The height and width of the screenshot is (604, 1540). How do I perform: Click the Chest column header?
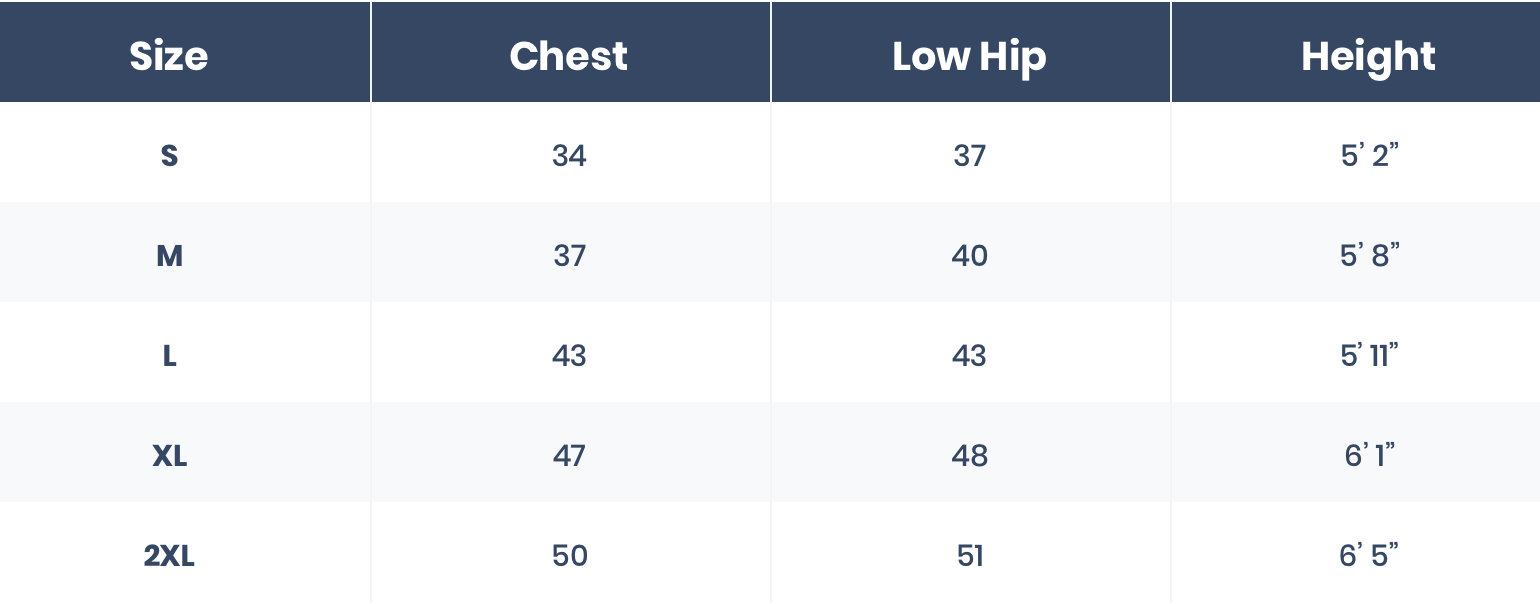click(x=569, y=56)
